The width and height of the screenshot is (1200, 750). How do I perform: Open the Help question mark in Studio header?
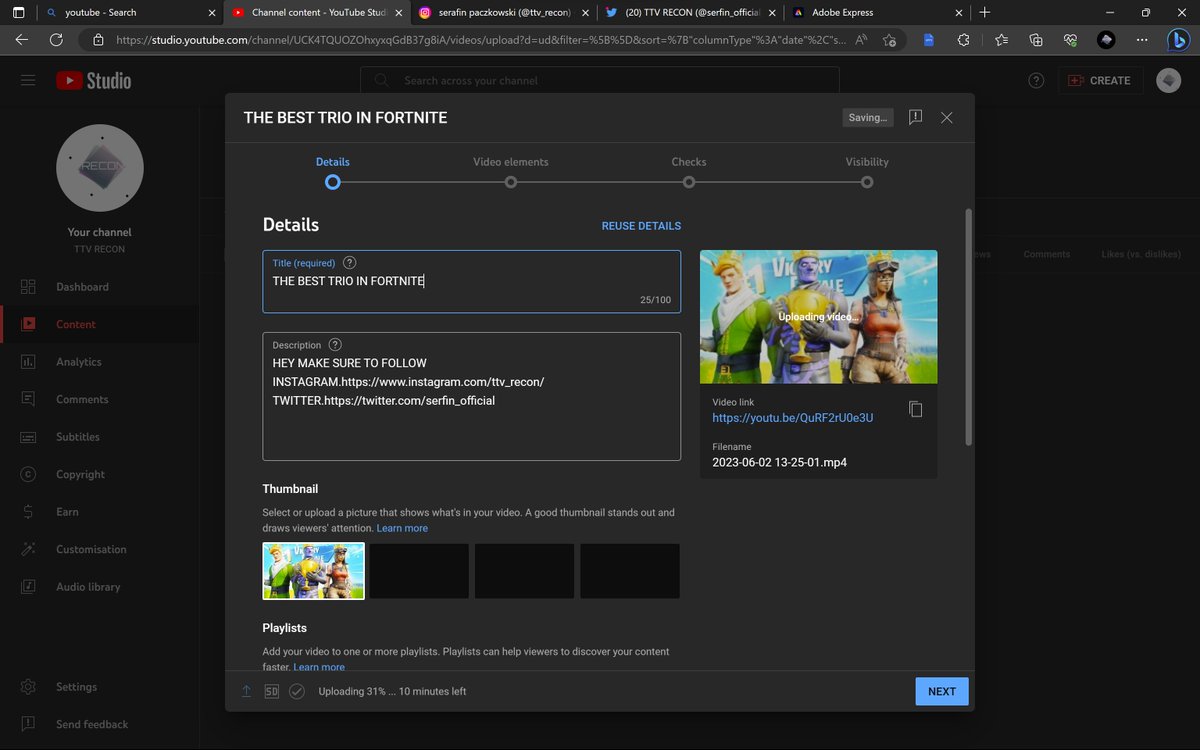[x=1036, y=80]
